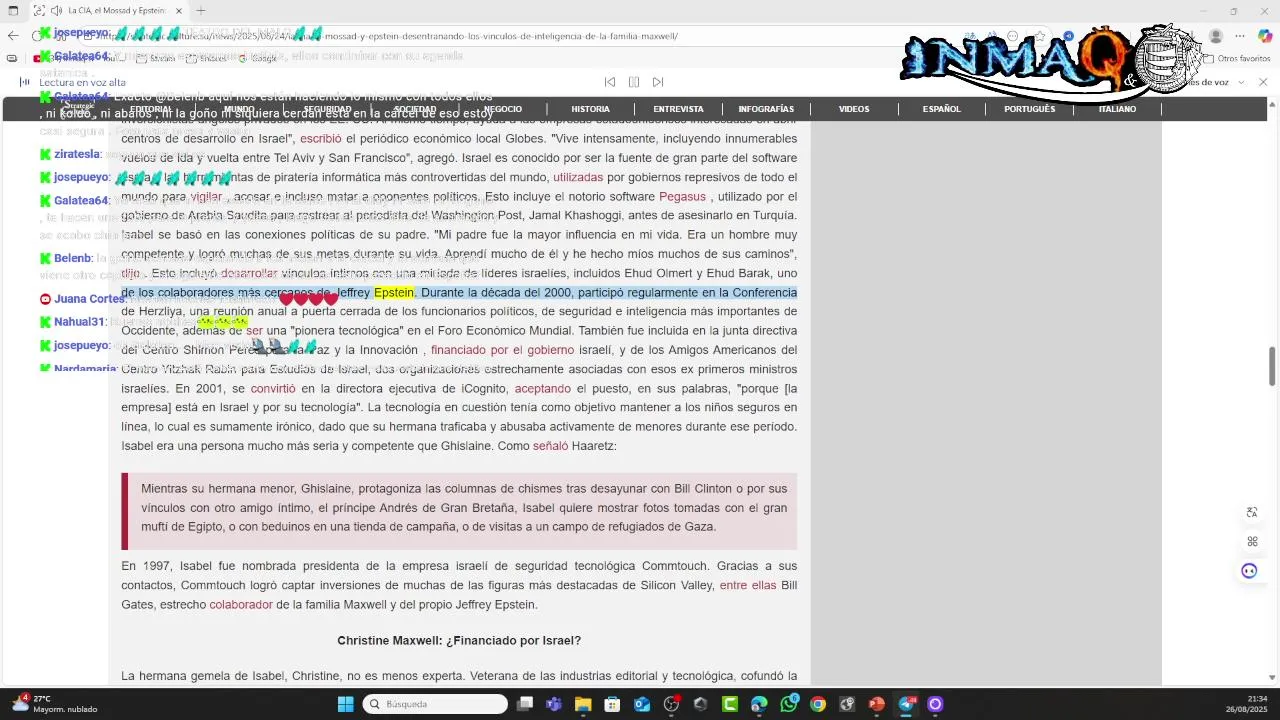Open the 'colaborador' hyperlink
The height and width of the screenshot is (720, 1280).
tap(241, 605)
